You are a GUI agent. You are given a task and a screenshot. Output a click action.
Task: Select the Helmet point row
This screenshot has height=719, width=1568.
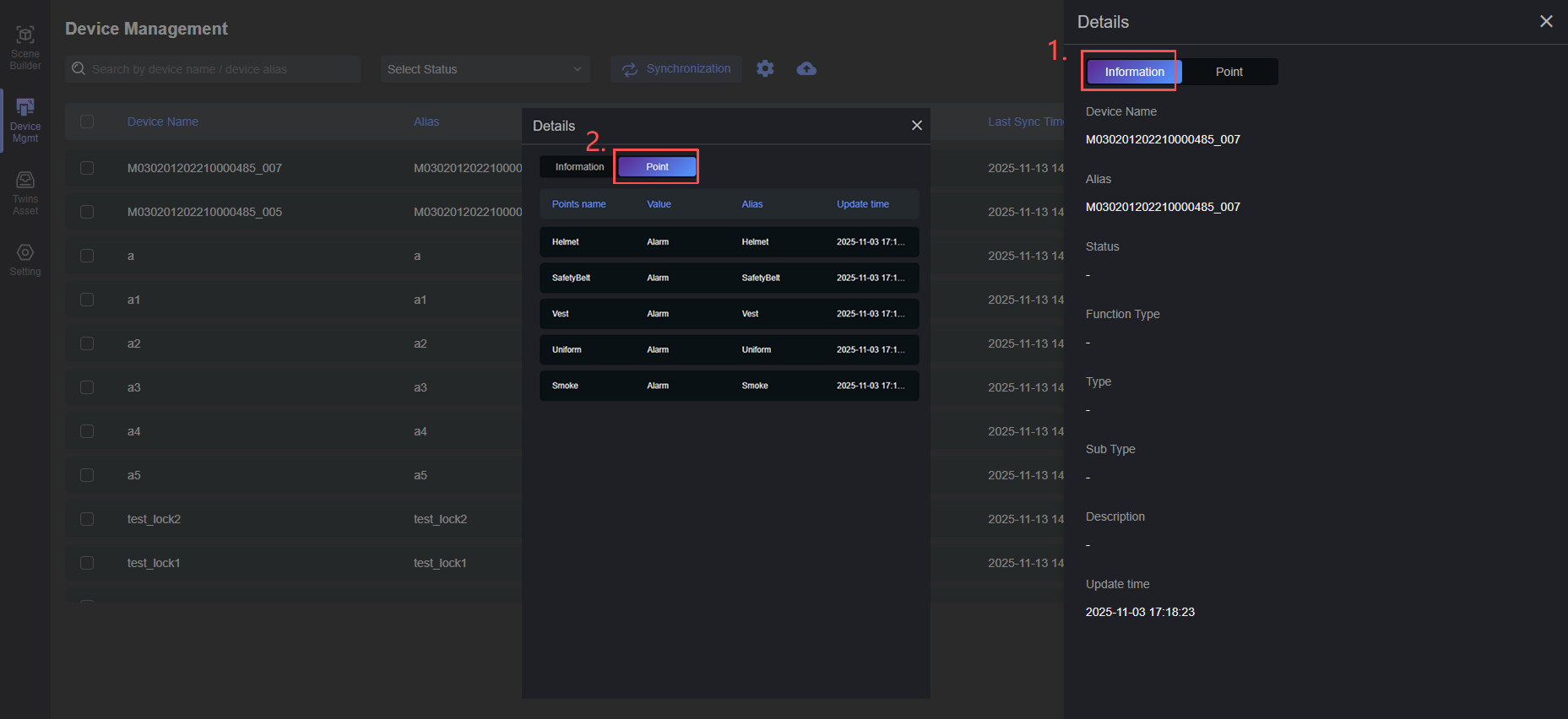[729, 242]
